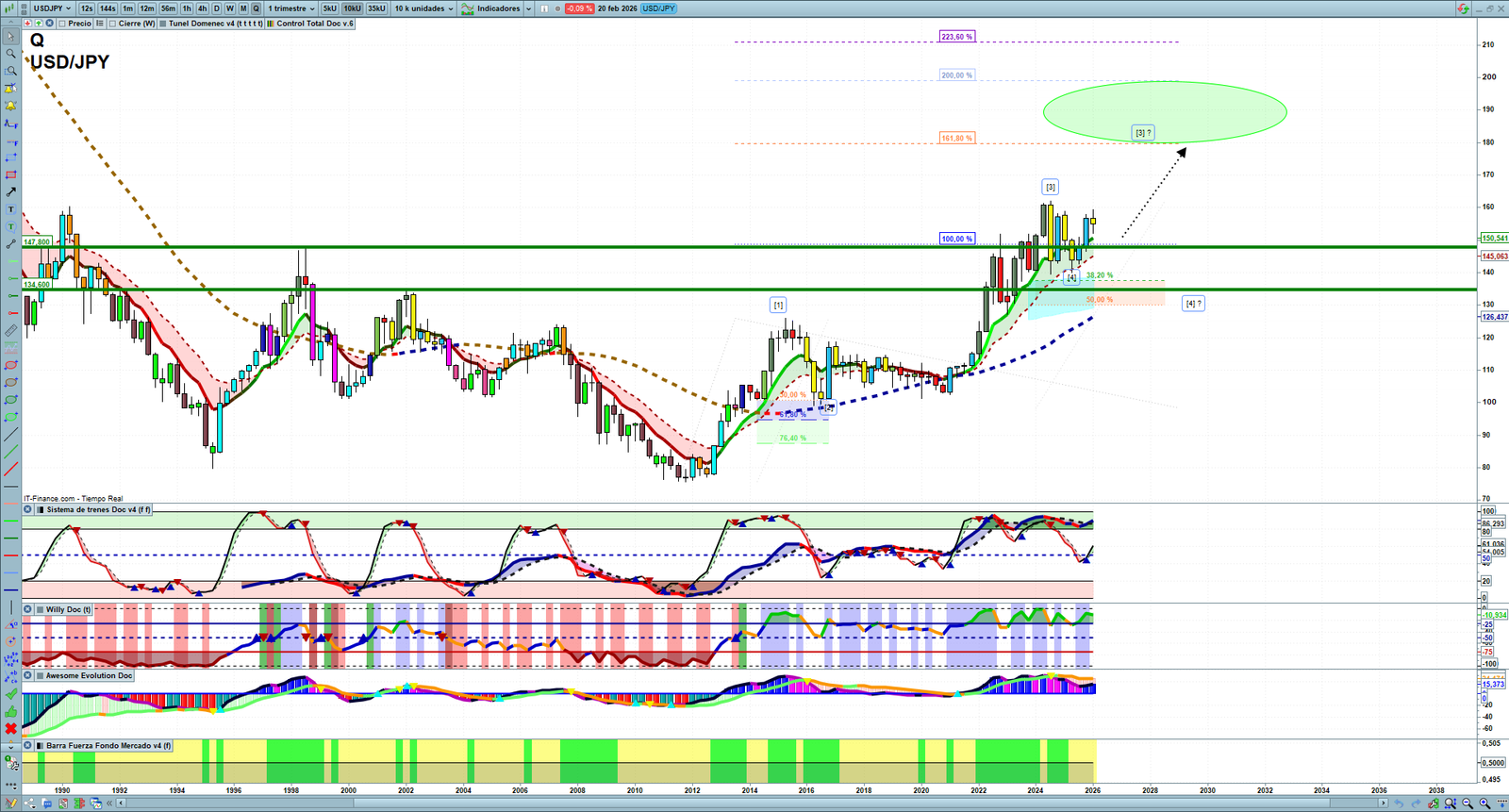Click the alert bell tool icon
1509x812 pixels.
pos(10,106)
